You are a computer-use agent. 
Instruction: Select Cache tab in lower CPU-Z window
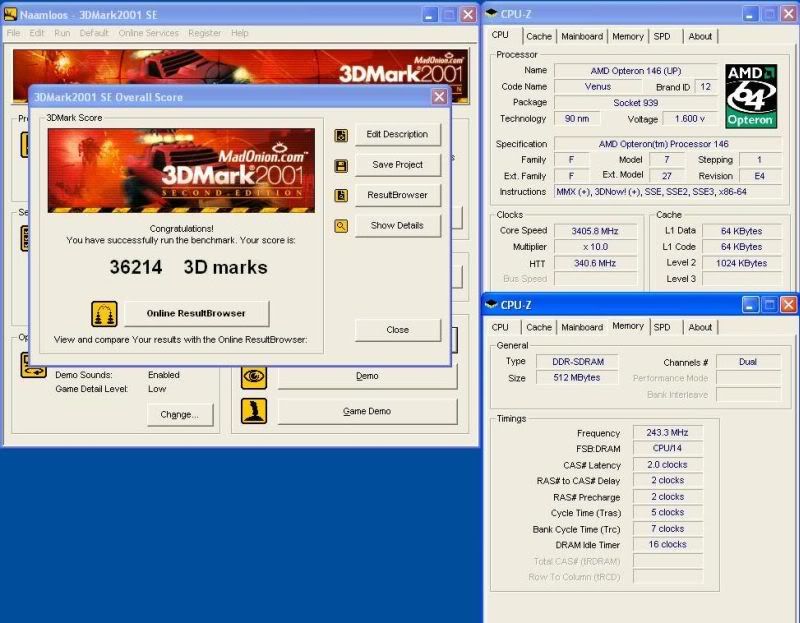tap(539, 327)
